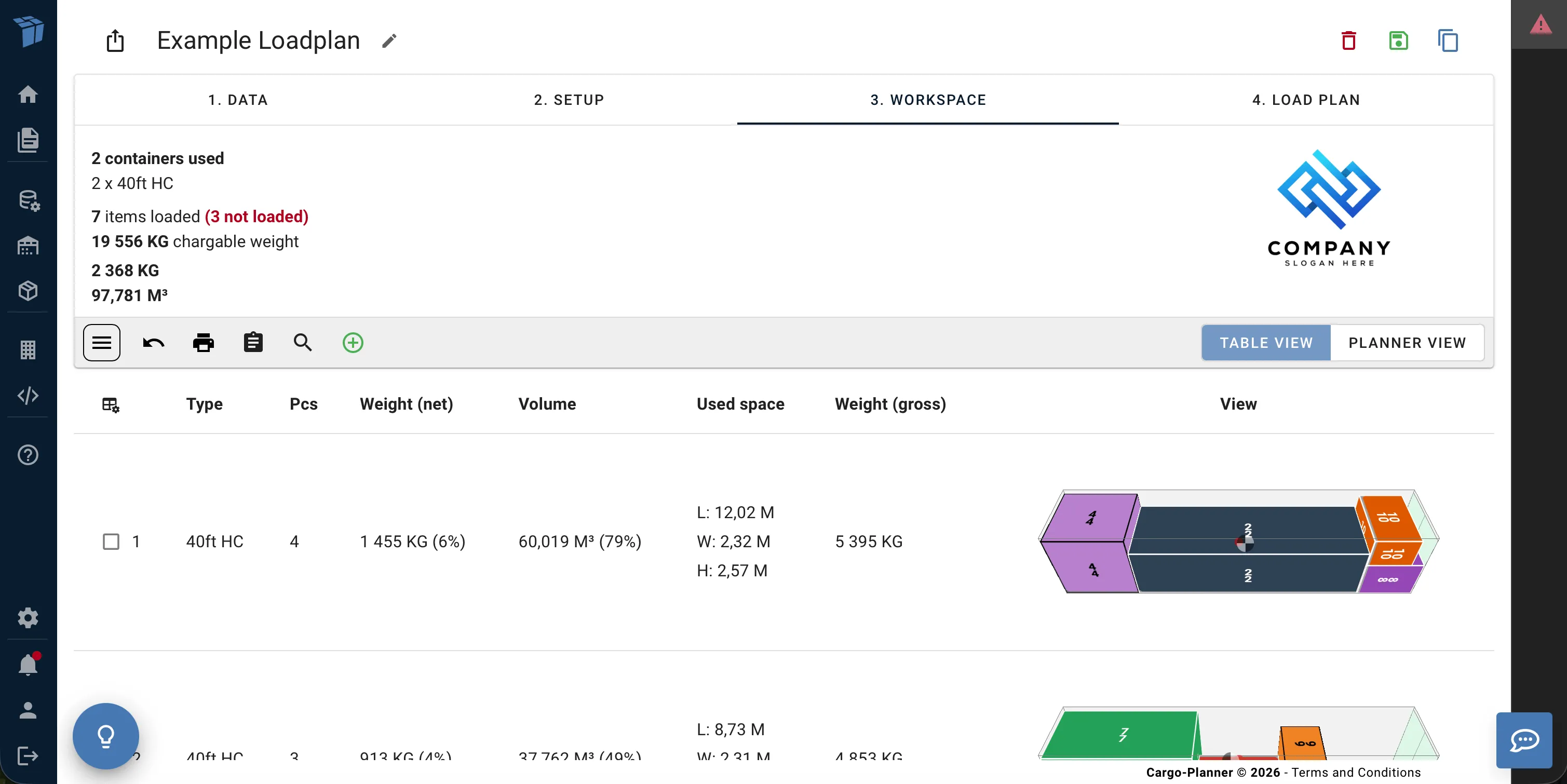Viewport: 1567px width, 784px height.
Task: Click the 'Example Loadplan' title
Action: [259, 40]
